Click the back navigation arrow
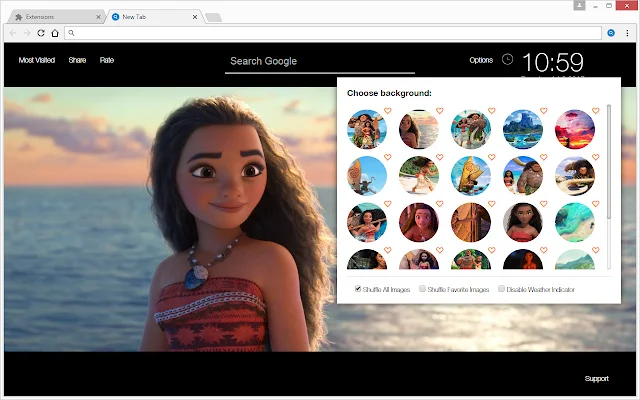 13,33
